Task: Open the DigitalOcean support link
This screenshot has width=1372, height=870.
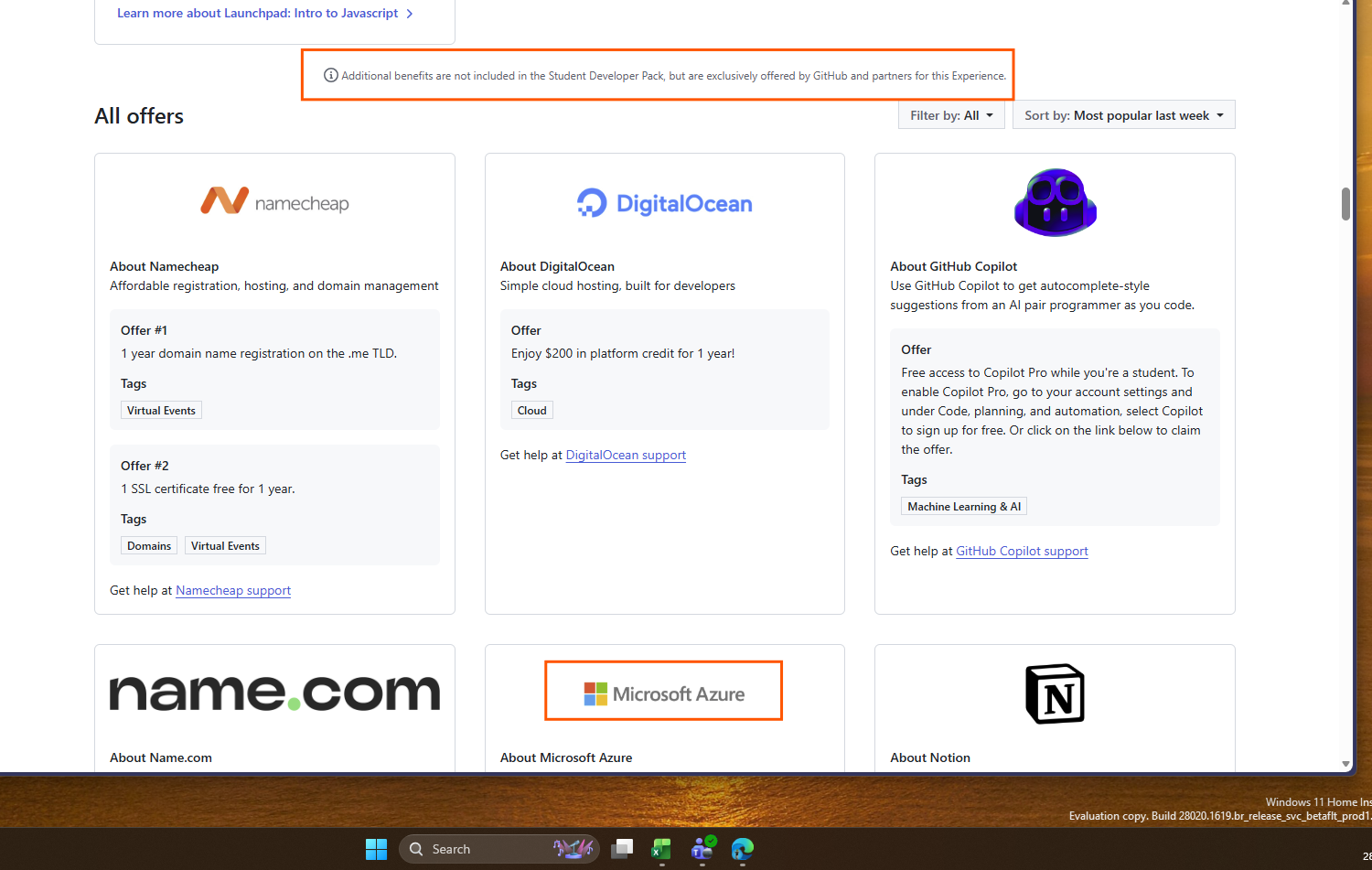Action: [626, 455]
